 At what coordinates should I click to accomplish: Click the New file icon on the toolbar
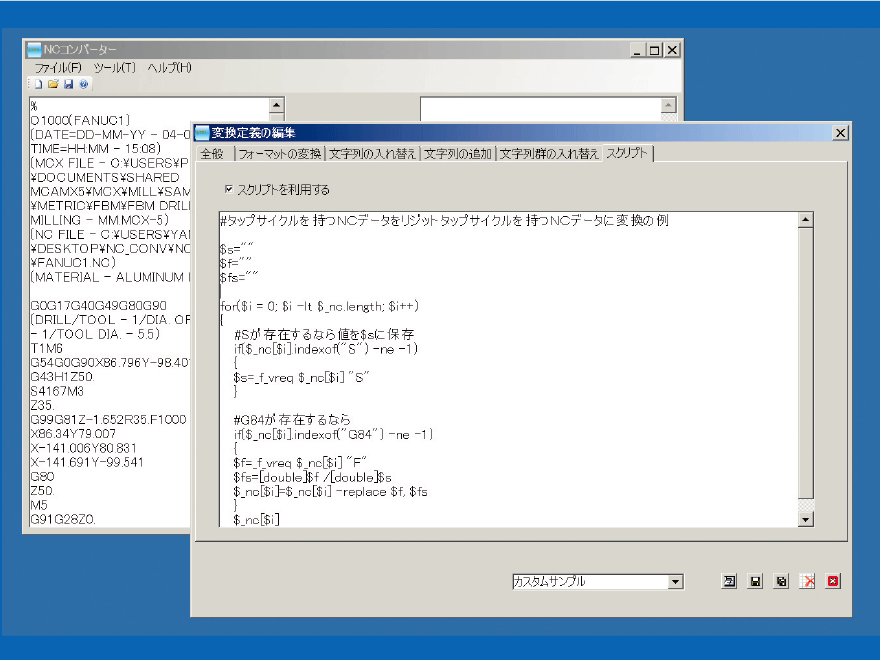click(x=38, y=83)
